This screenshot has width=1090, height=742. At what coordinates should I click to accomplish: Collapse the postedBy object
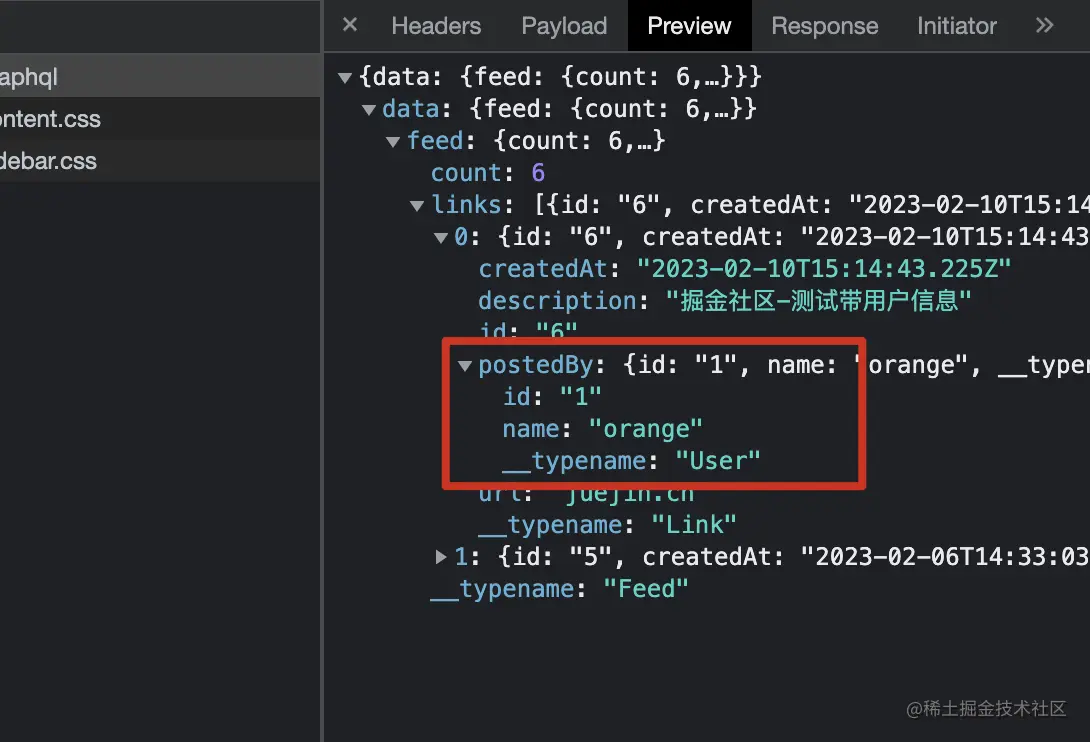[x=465, y=365]
